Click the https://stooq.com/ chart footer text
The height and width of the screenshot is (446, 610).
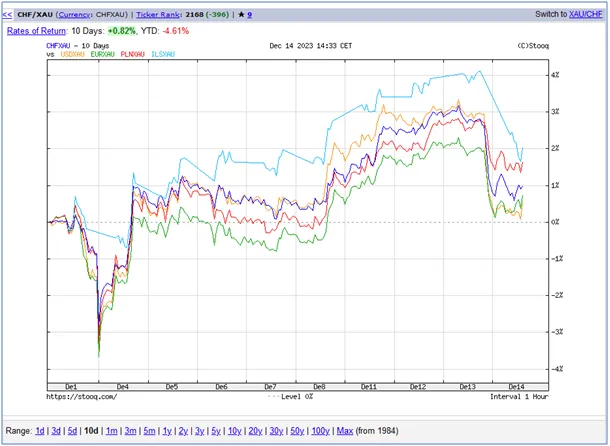[82, 397]
